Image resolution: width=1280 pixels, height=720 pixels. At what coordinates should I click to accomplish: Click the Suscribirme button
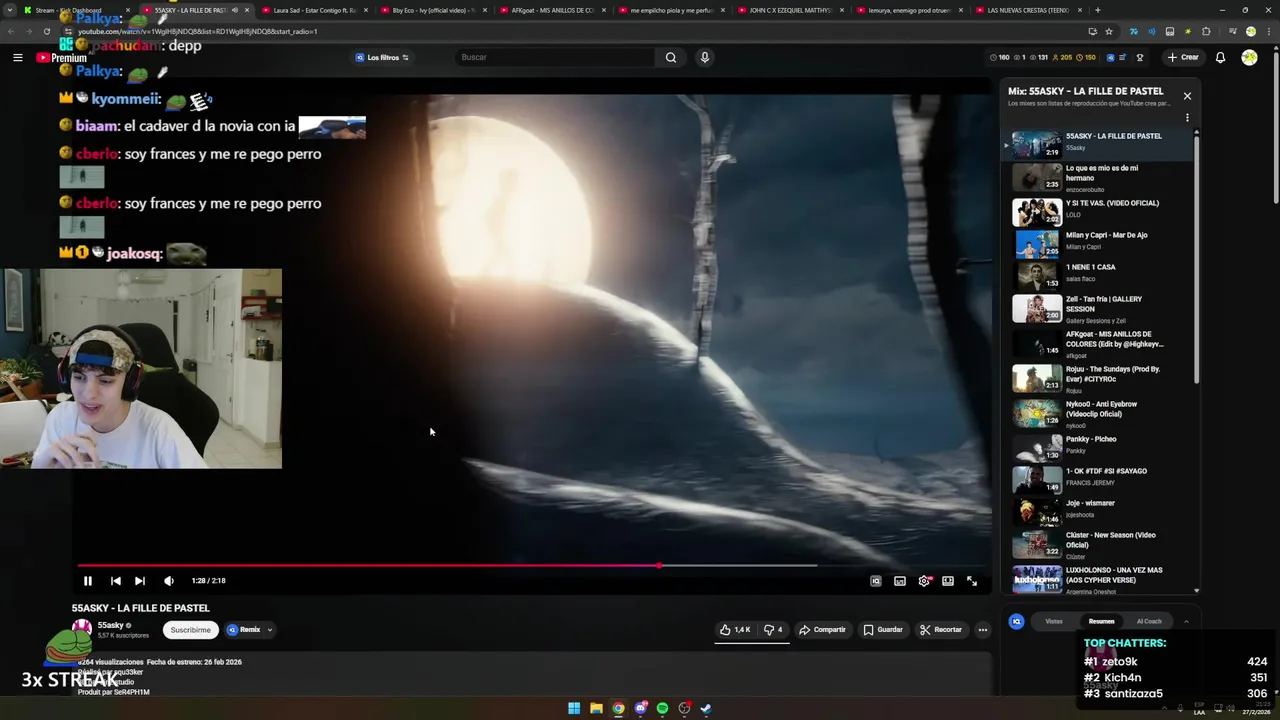pos(190,630)
